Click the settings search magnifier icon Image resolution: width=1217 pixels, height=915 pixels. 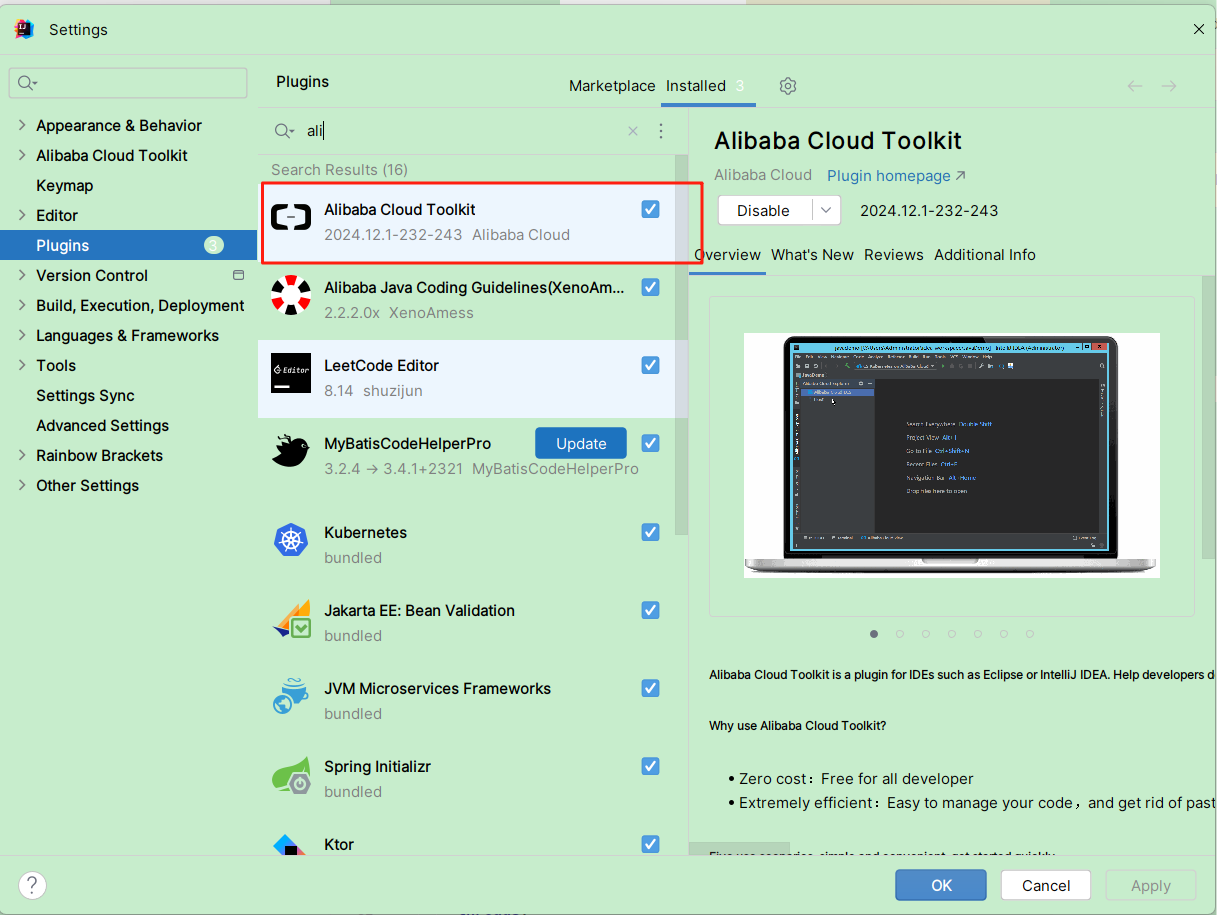[x=26, y=83]
